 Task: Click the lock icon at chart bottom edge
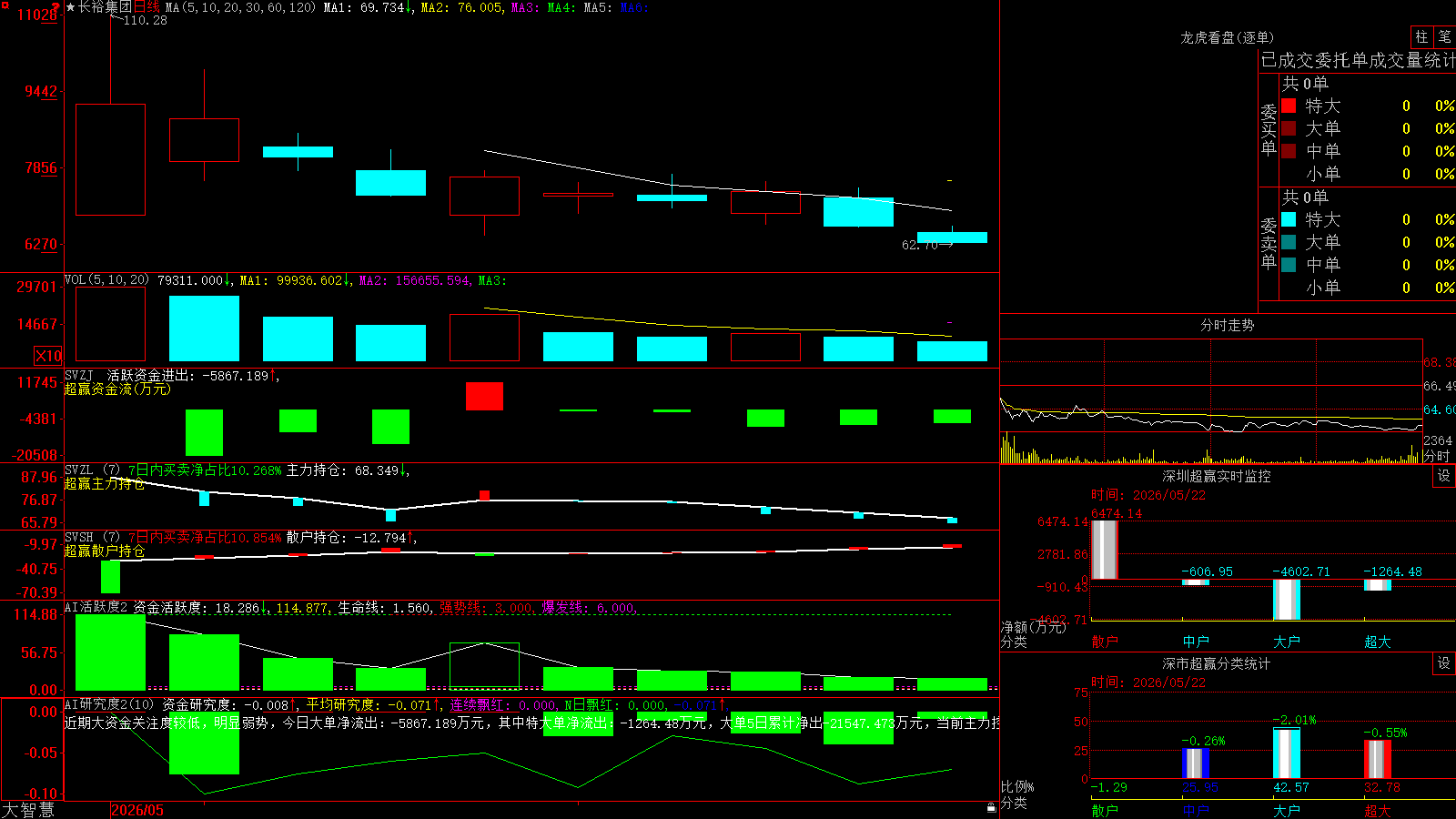coord(991,807)
